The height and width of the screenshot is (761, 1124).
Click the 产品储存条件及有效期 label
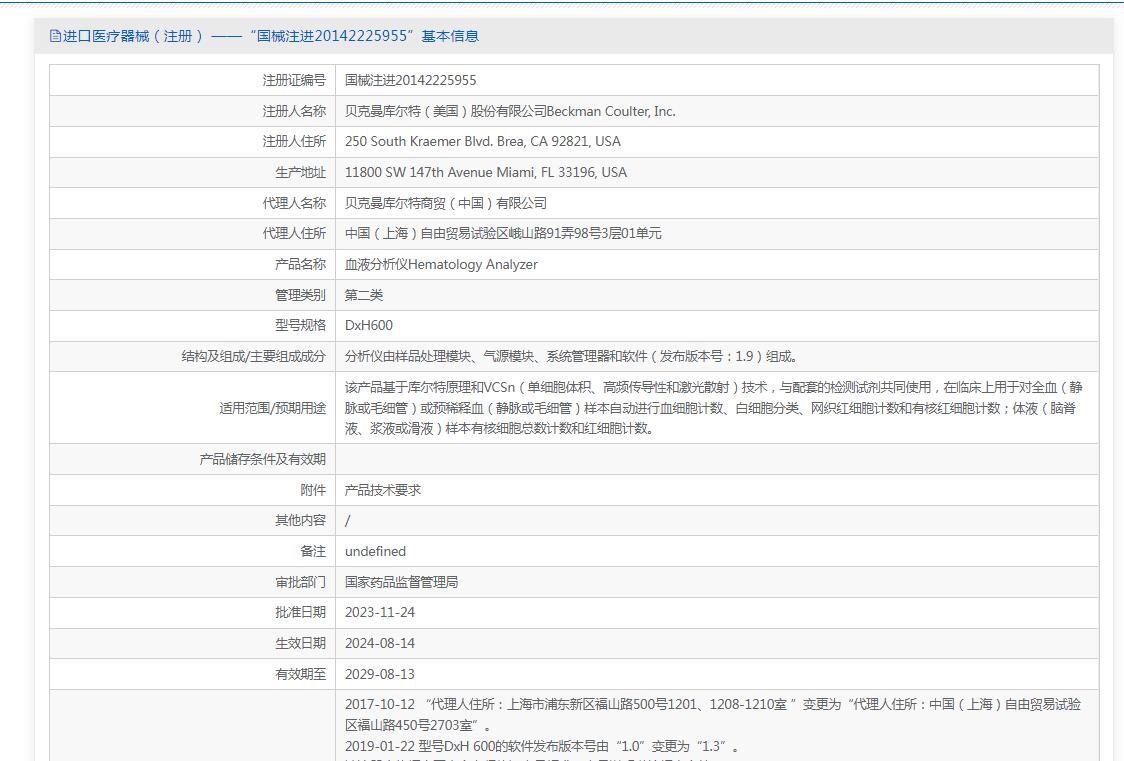[x=262, y=459]
